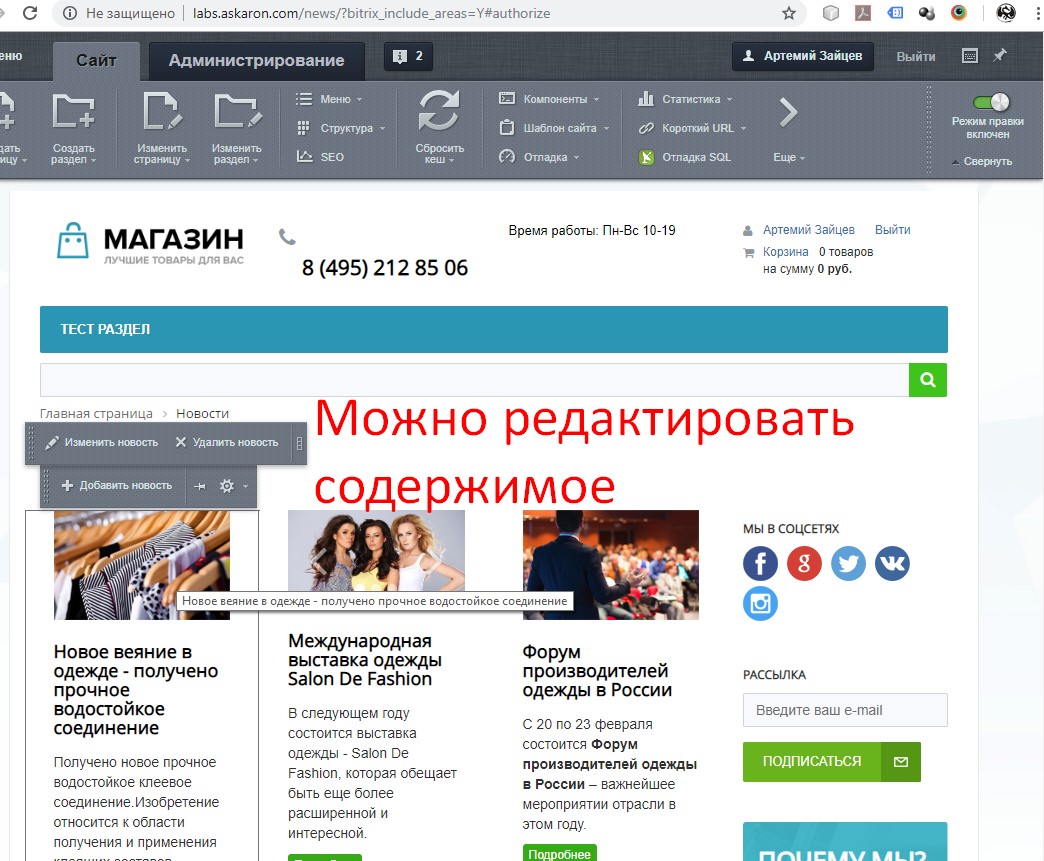The width and height of the screenshot is (1044, 861).
Task: Open the VK social icon
Action: coord(892,564)
